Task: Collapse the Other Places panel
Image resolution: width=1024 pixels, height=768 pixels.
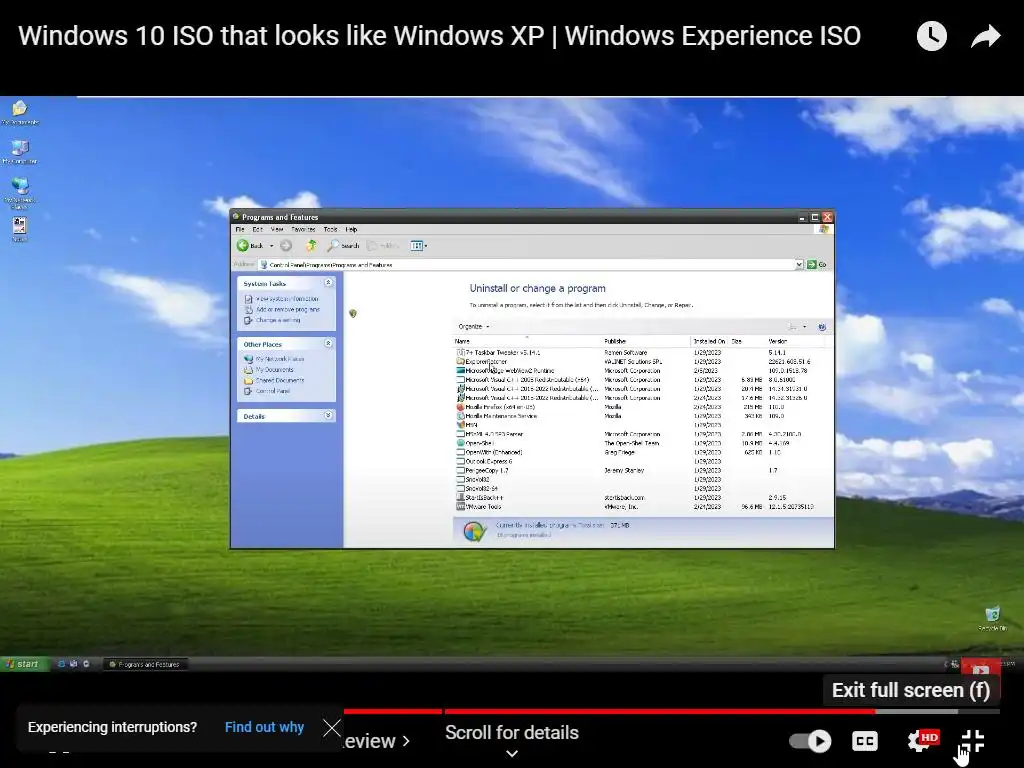Action: pos(328,344)
